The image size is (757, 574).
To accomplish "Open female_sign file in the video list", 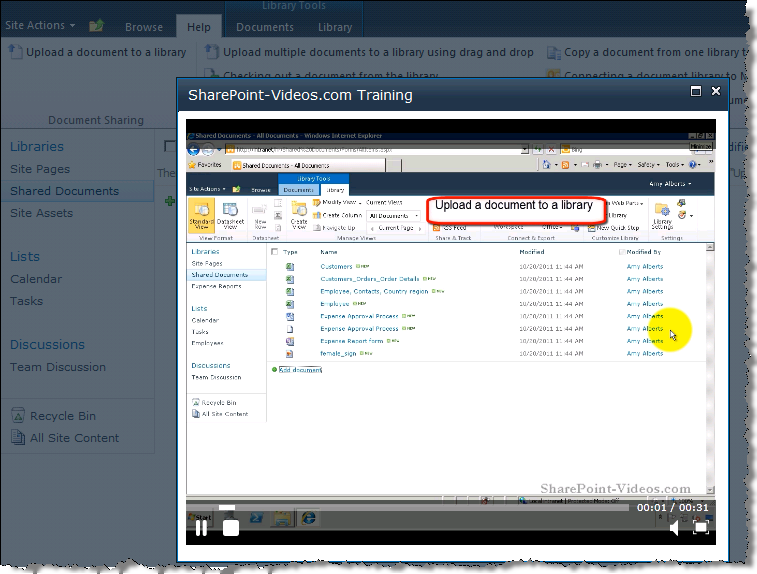I will [x=338, y=353].
